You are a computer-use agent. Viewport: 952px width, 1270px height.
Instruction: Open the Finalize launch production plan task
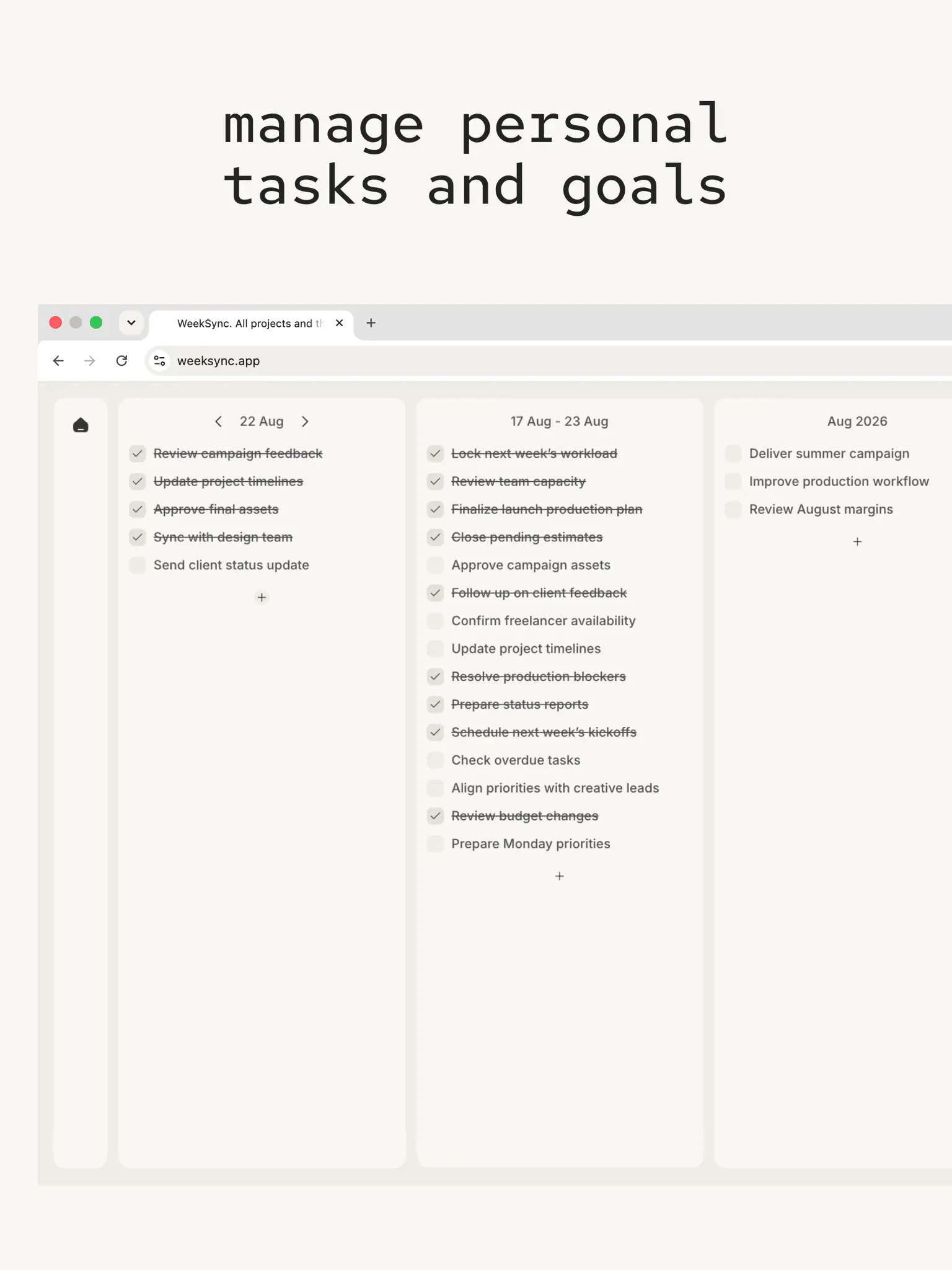pyautogui.click(x=547, y=509)
